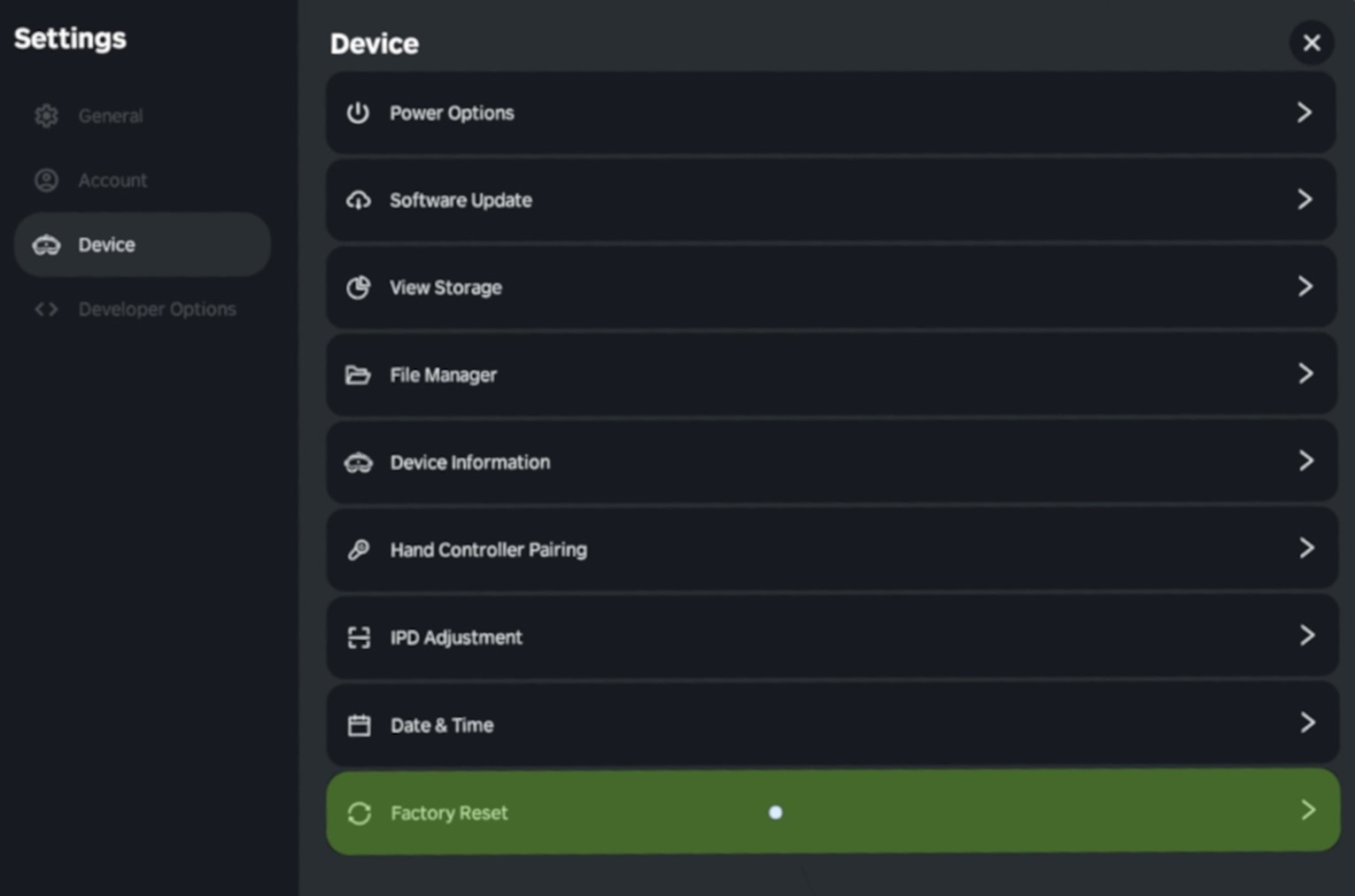Open the Account settings section
The width and height of the screenshot is (1355, 896).
coord(112,181)
